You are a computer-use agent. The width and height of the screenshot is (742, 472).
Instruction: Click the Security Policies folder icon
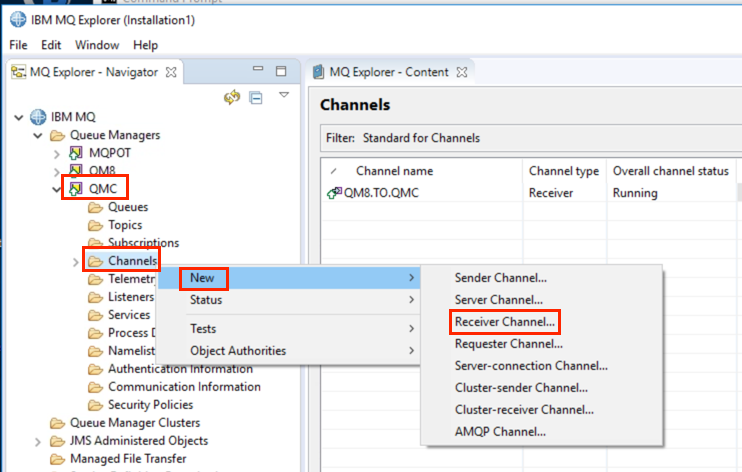coord(95,406)
